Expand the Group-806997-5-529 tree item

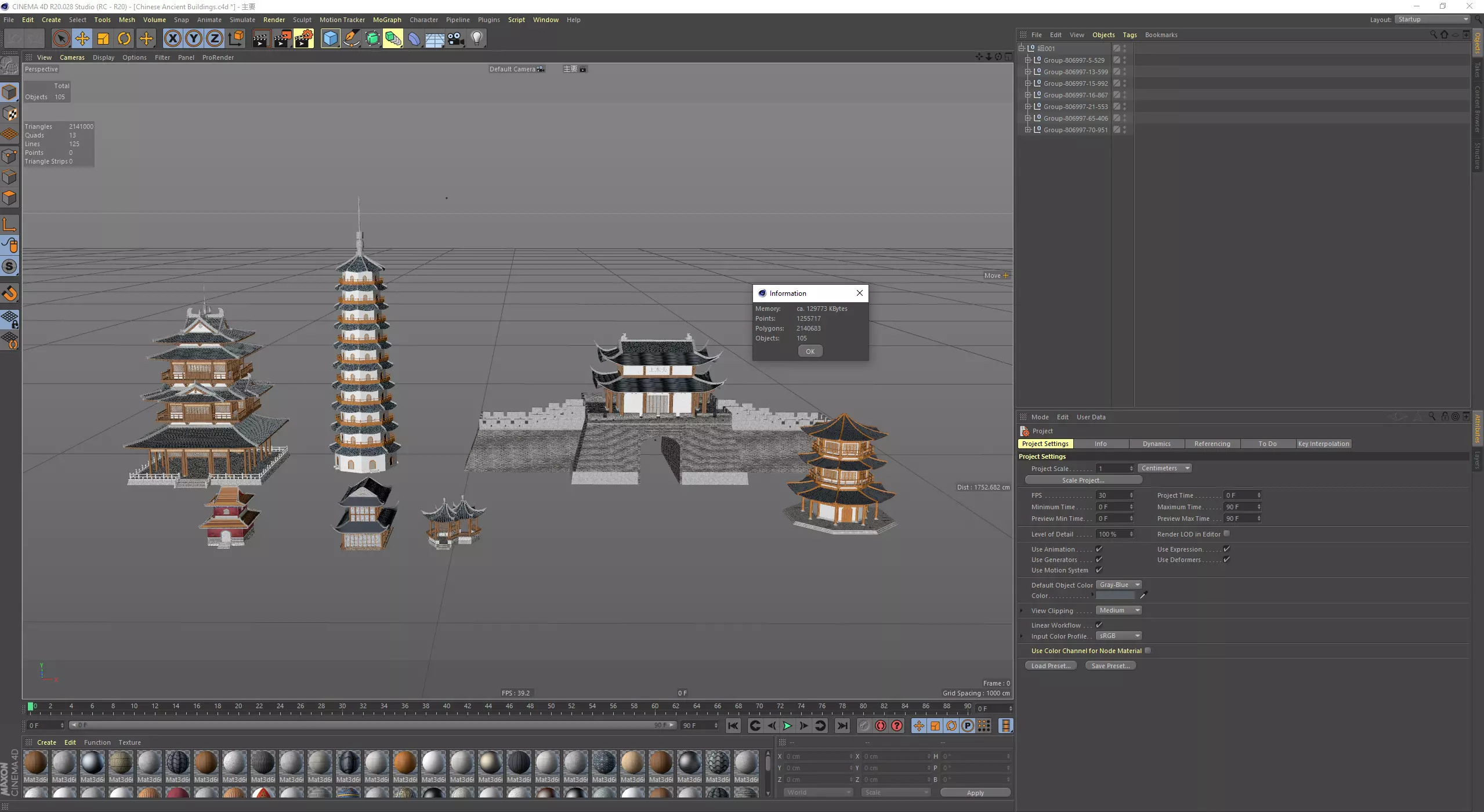click(x=1027, y=60)
